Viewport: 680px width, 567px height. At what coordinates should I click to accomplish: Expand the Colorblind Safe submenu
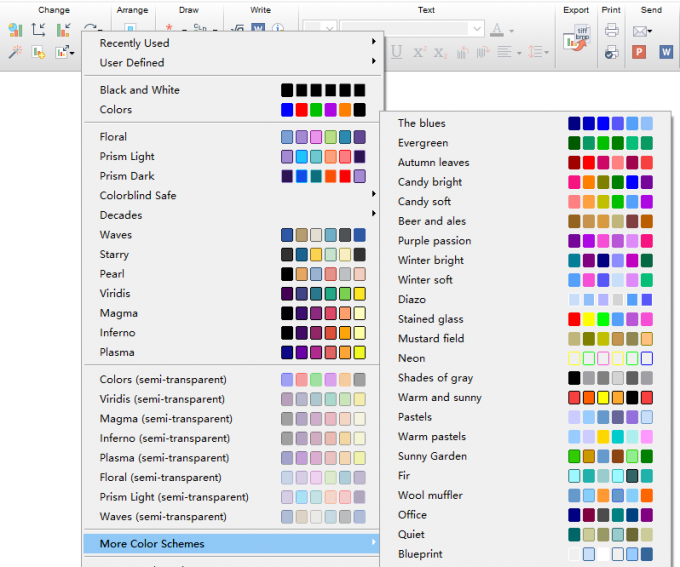tap(232, 195)
